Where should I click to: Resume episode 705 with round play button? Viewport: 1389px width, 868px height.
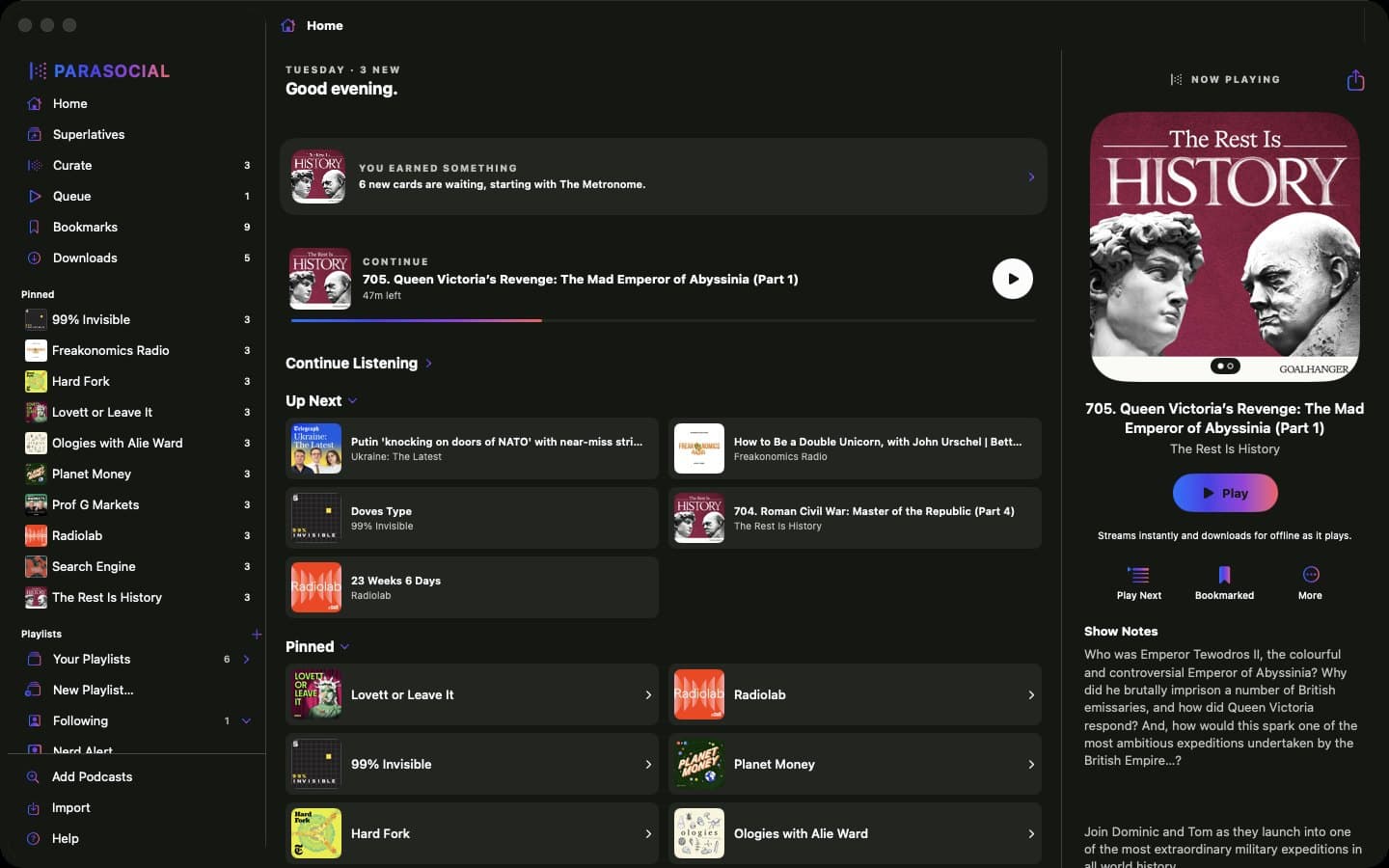[1013, 279]
